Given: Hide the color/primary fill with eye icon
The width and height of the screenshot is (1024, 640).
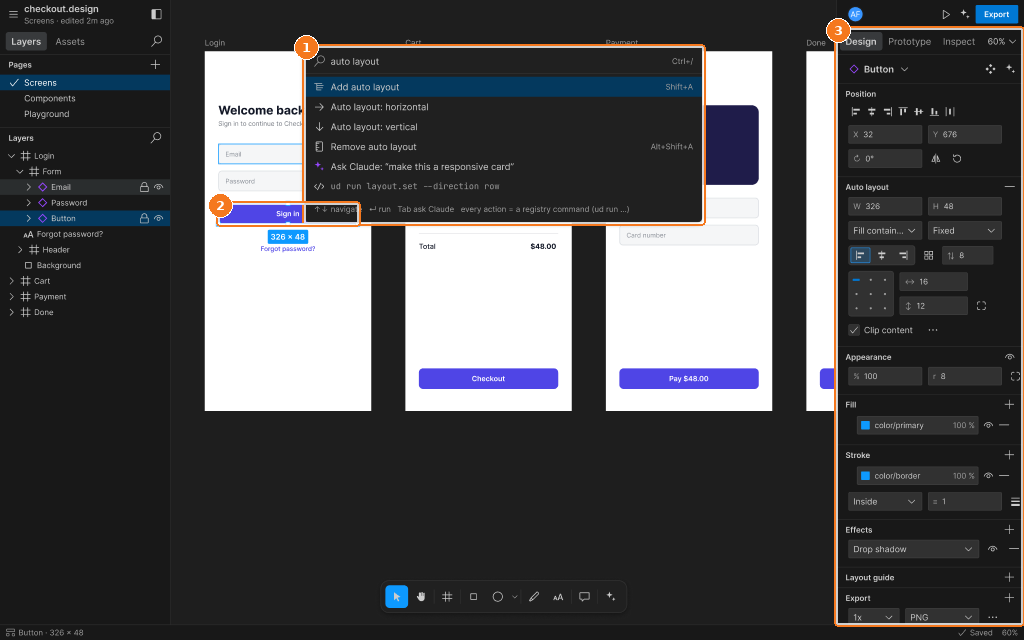Looking at the screenshot, I should (989, 425).
